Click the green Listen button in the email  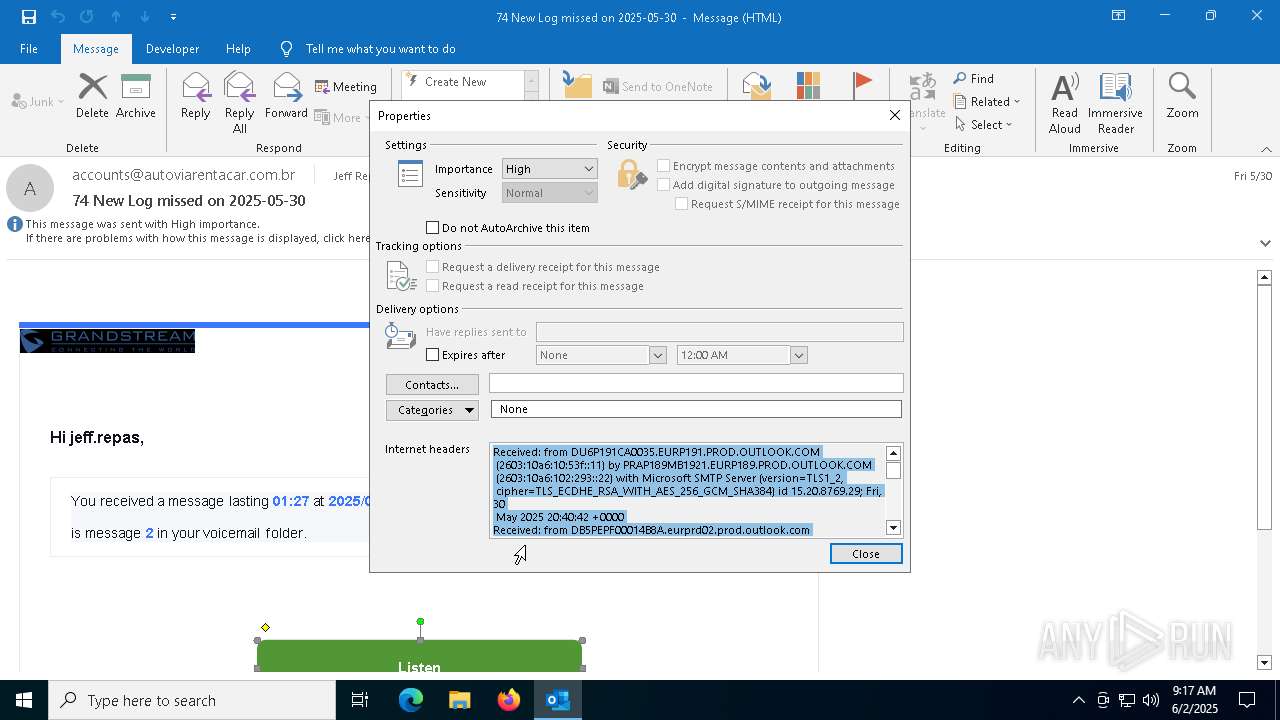(x=419, y=657)
